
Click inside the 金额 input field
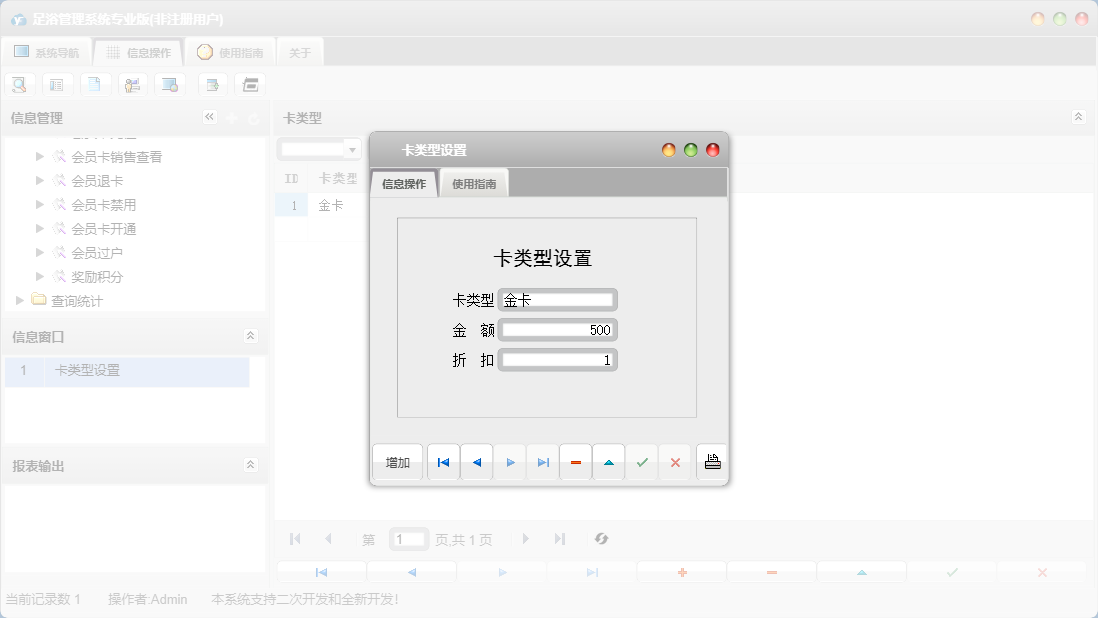[558, 329]
